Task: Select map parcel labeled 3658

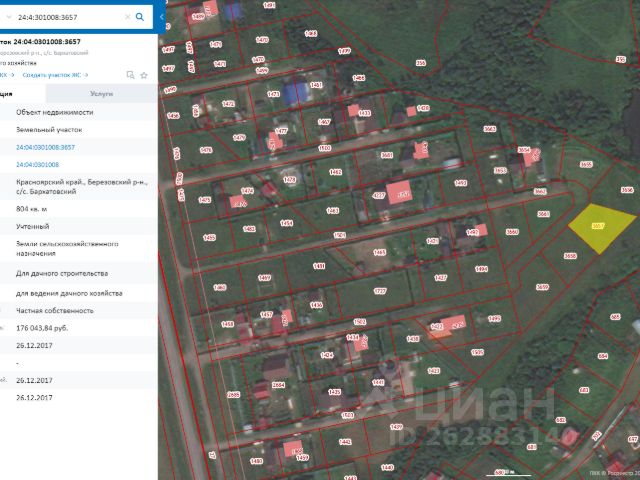Action: point(570,256)
